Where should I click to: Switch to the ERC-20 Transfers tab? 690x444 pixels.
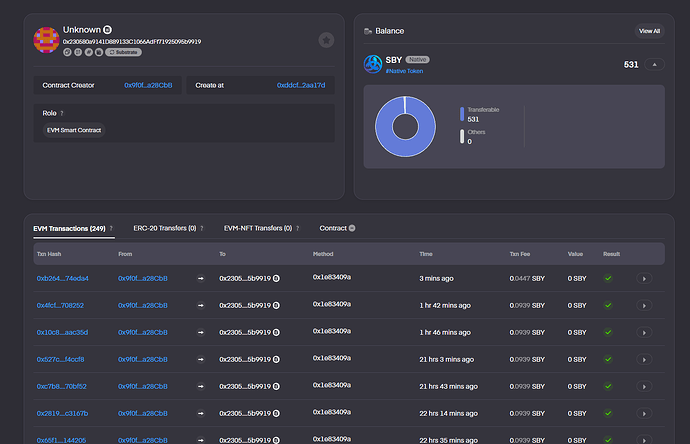164,229
